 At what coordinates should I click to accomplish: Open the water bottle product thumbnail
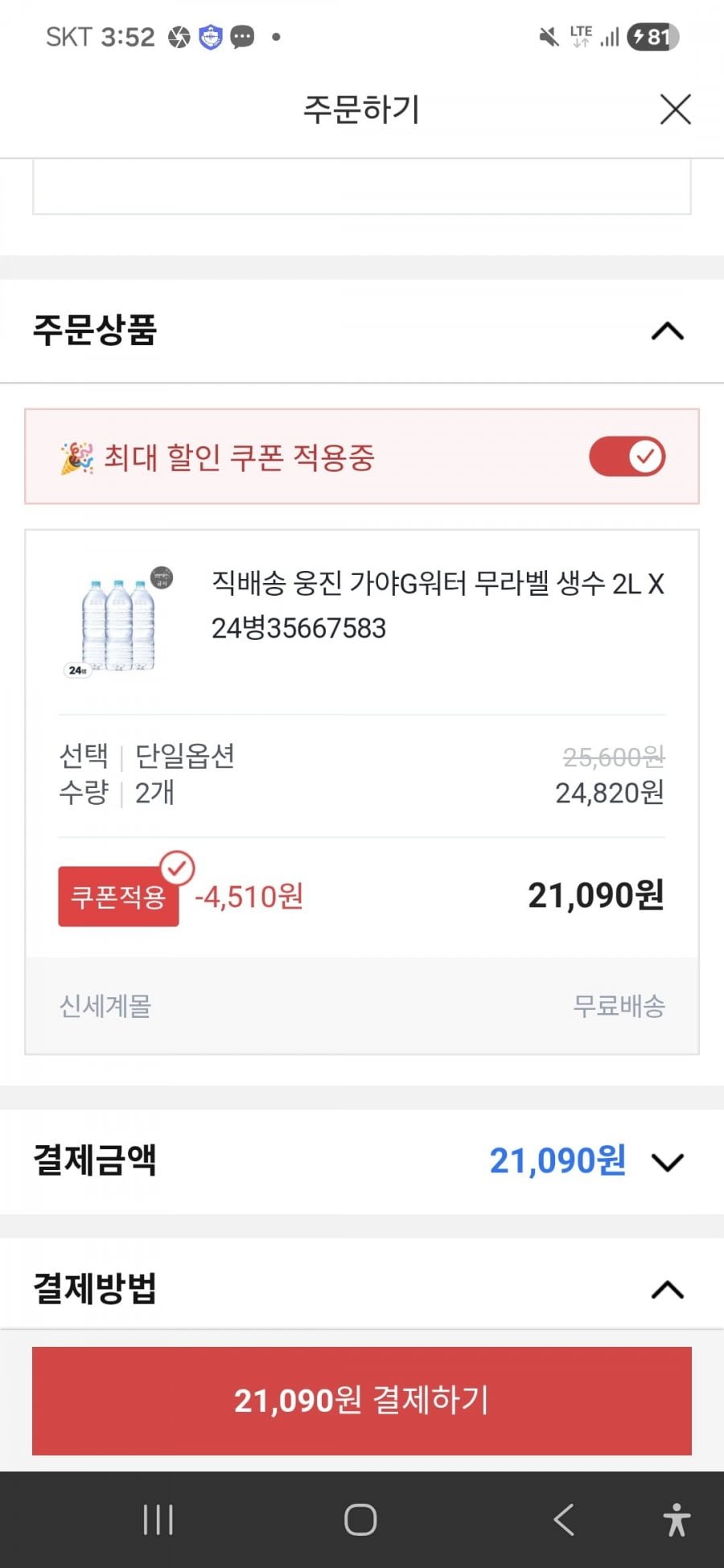click(x=119, y=622)
